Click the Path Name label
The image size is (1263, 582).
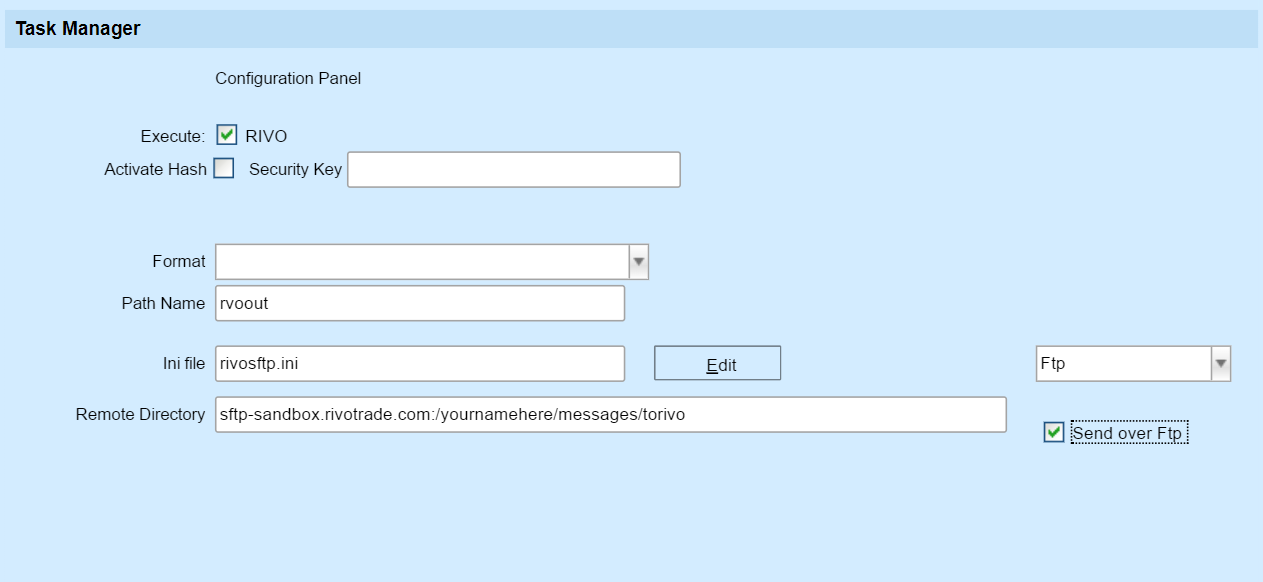click(163, 303)
